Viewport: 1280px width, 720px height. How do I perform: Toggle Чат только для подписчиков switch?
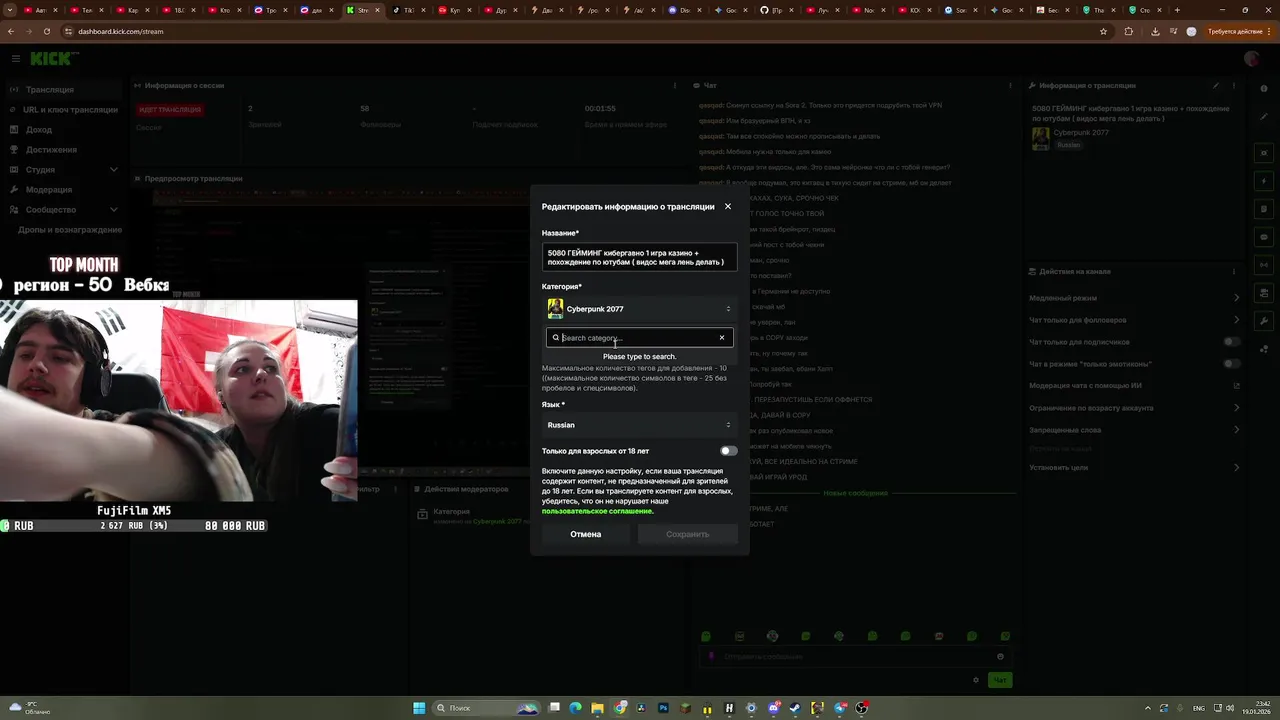click(x=1232, y=342)
